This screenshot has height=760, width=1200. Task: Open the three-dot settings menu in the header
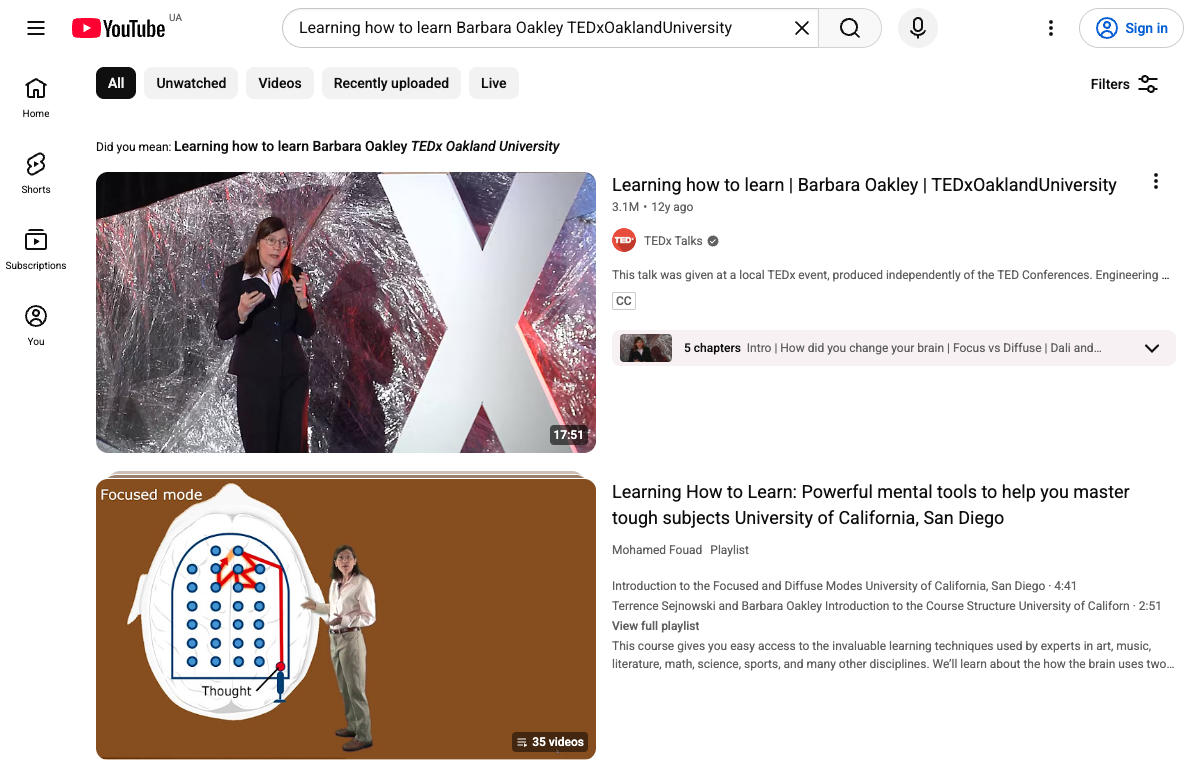(1051, 28)
